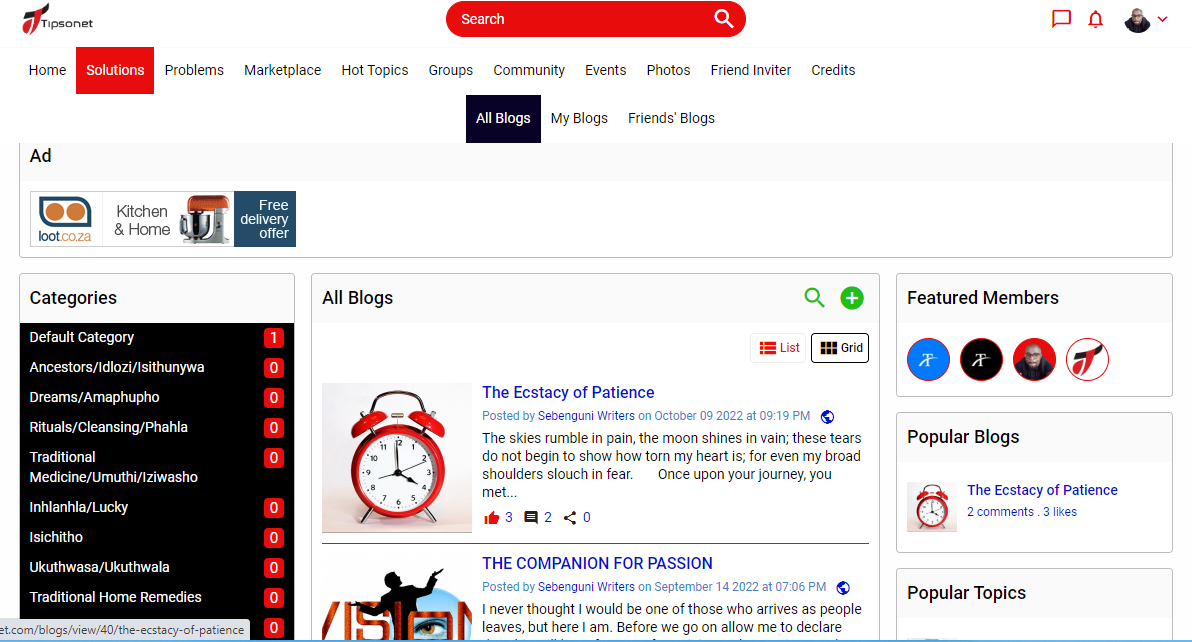Open the My Blogs tab
1192x642 pixels.
(x=579, y=118)
